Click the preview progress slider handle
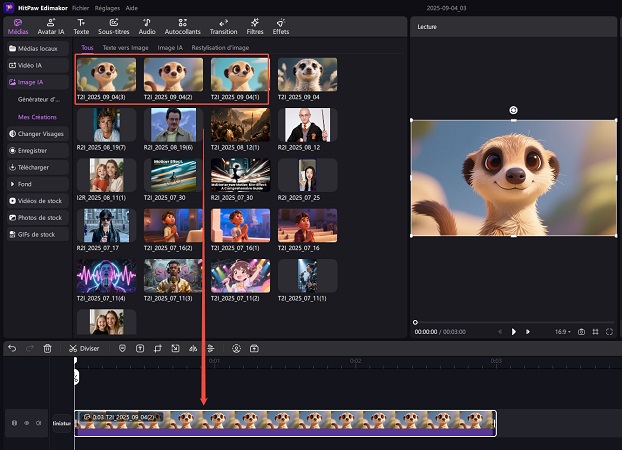 click(415, 322)
